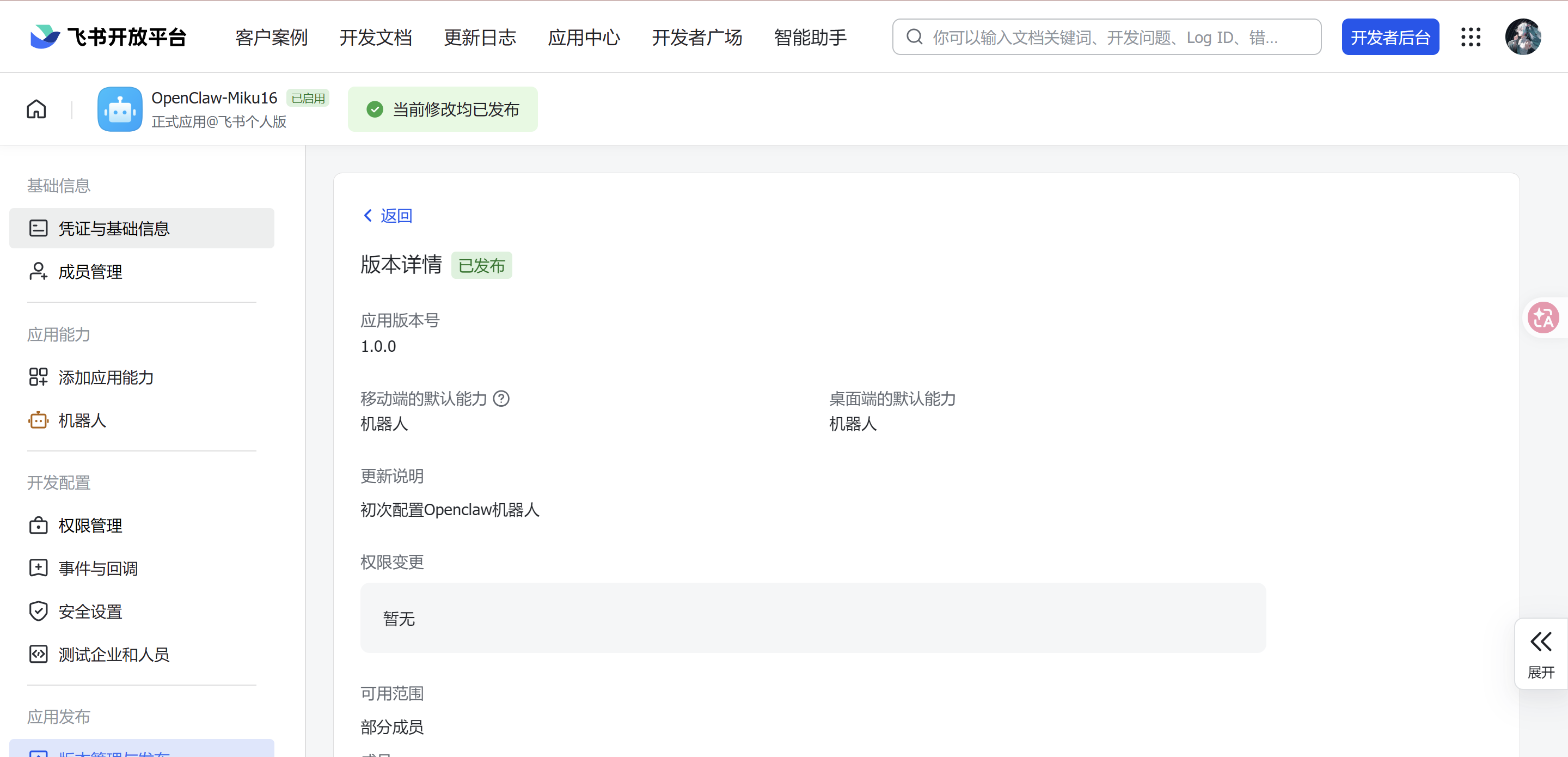This screenshot has width=1568, height=757.
Task: Click help icon beside 移动端的默认能力
Action: [501, 399]
